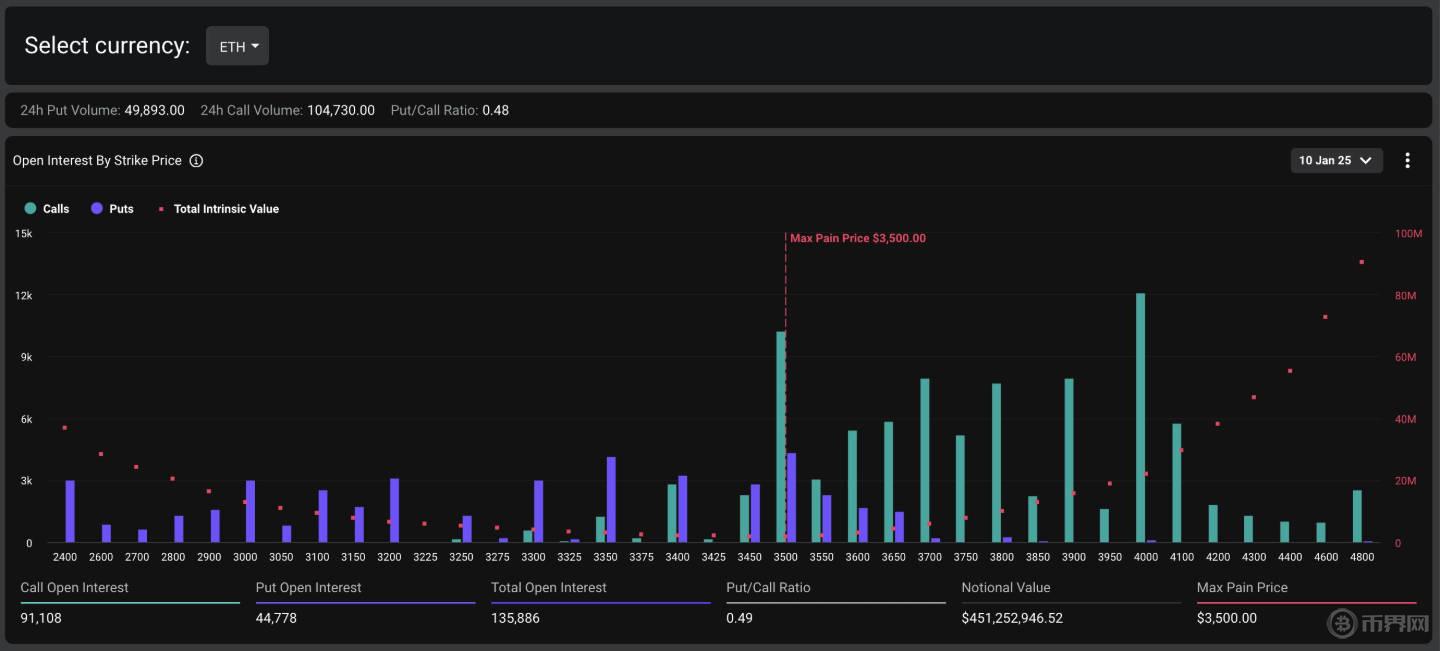
Task: Select the Put Open Interest summary card
Action: coord(365,603)
